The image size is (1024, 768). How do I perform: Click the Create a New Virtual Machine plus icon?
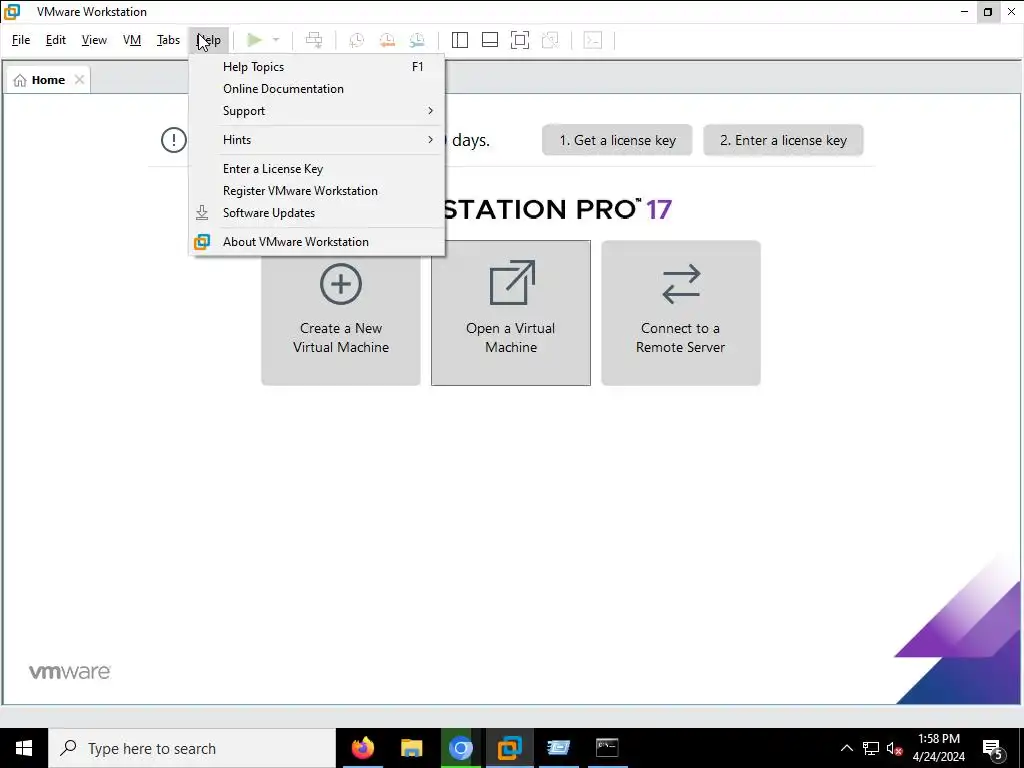(341, 284)
